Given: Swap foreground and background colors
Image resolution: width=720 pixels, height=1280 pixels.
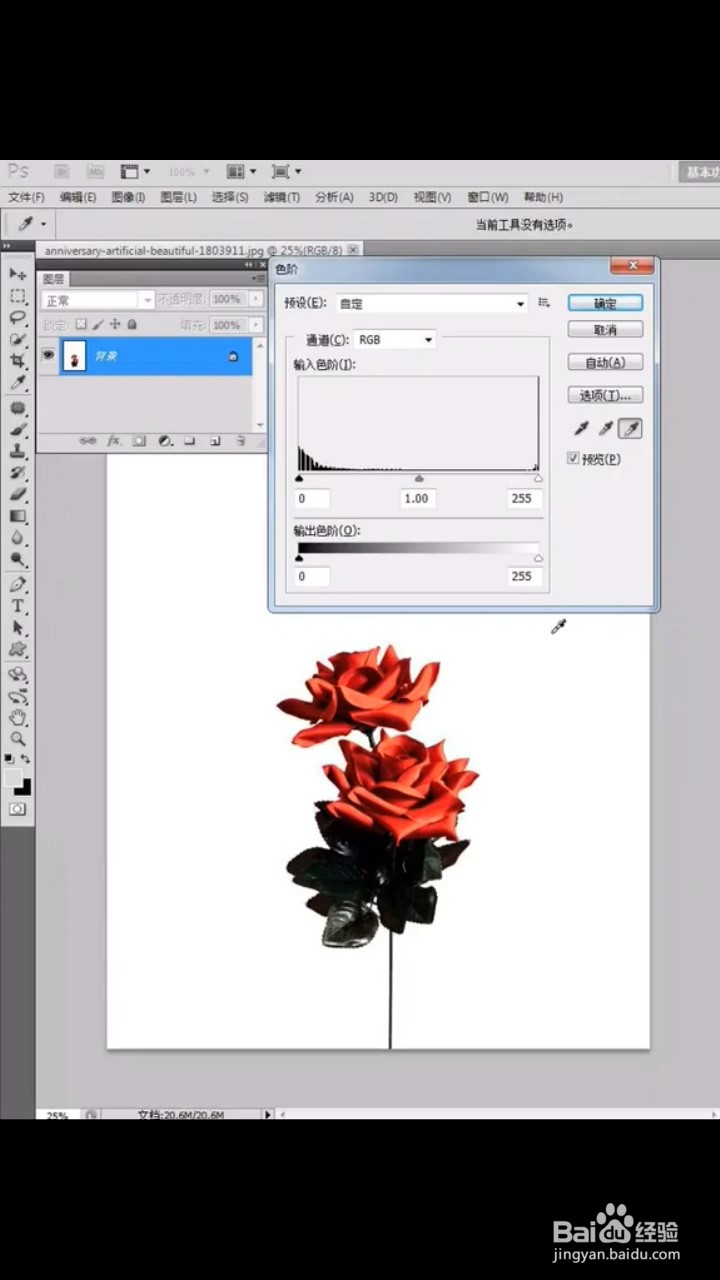Looking at the screenshot, I should (25, 760).
